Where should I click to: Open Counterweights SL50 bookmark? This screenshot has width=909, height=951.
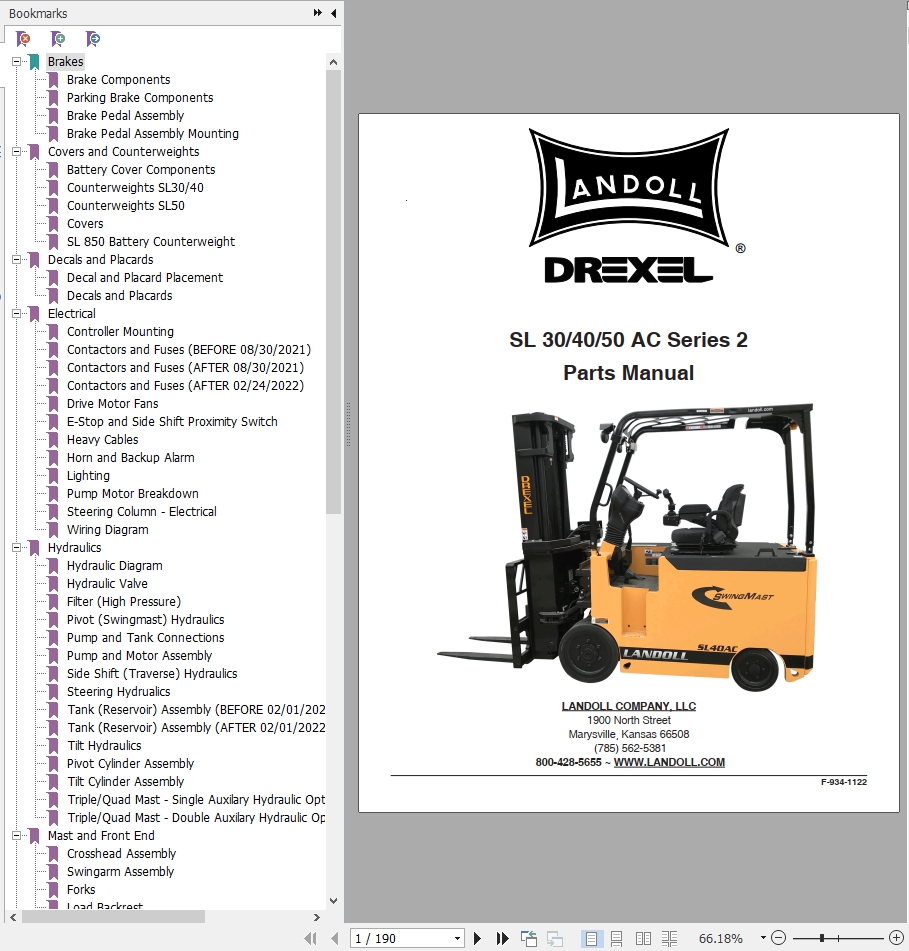click(126, 206)
